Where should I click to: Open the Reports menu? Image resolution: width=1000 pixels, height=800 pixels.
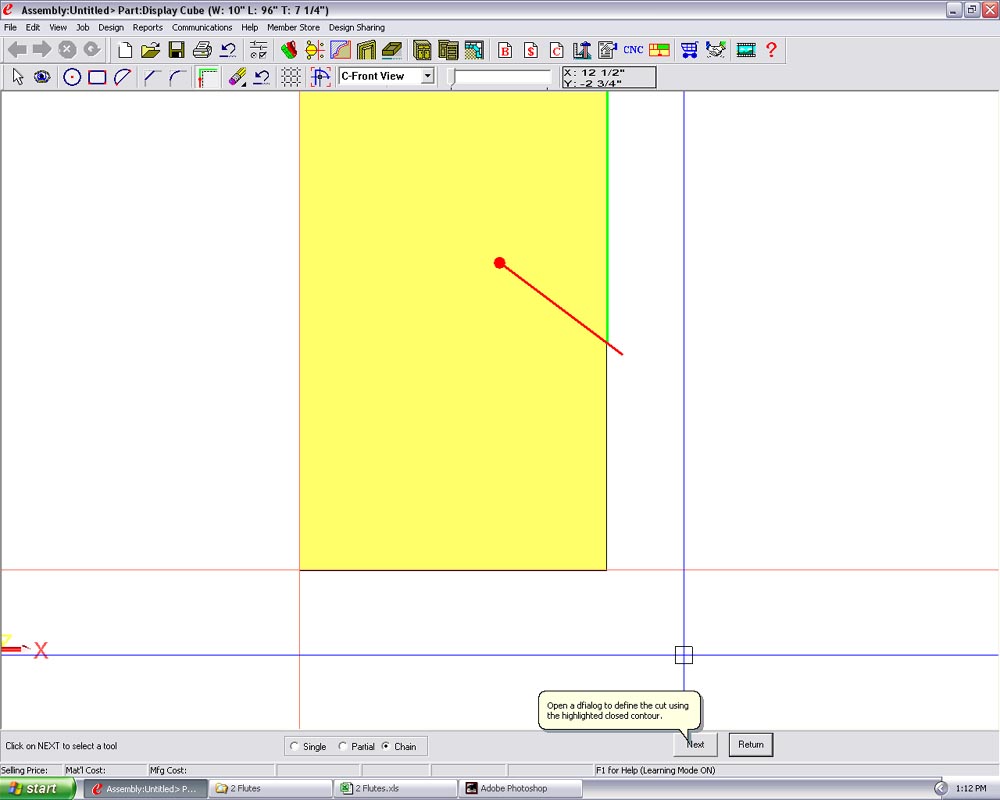tap(147, 27)
